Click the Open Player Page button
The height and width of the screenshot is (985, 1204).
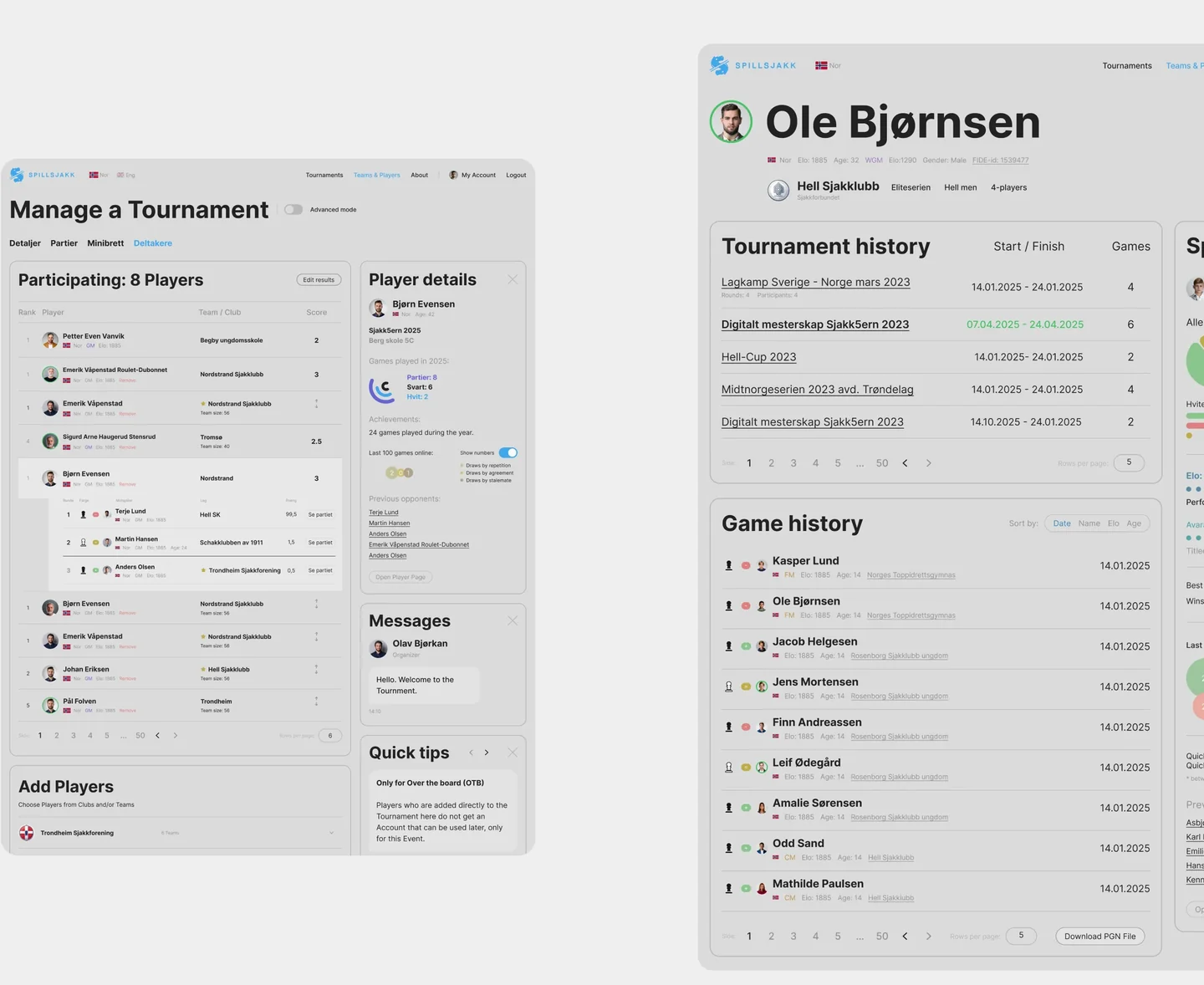400,577
